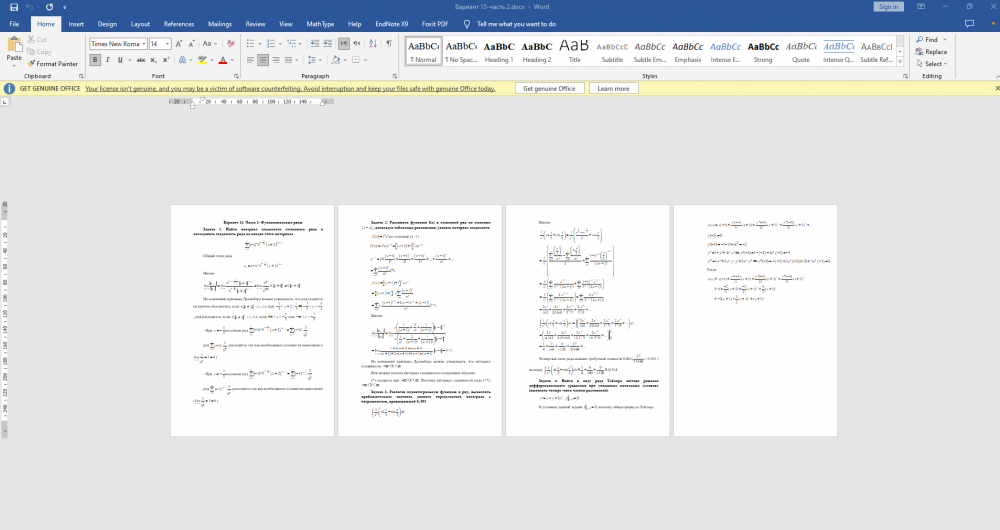Open the line and paragraph spacing menu
This screenshot has height=530, width=1000.
[312, 60]
